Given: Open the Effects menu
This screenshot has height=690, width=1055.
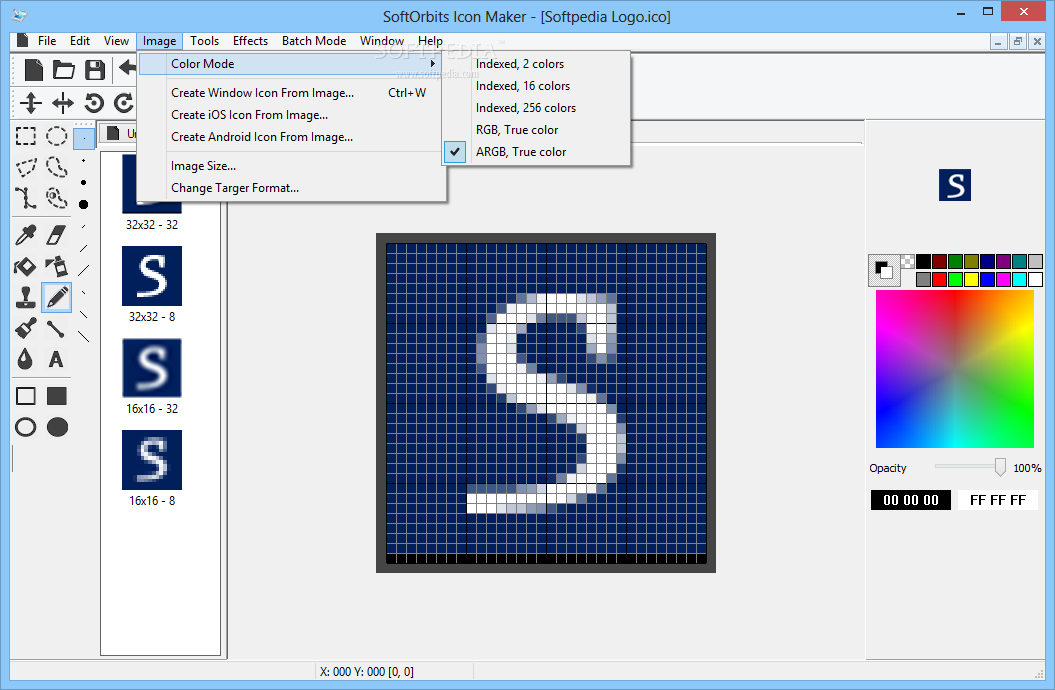Looking at the screenshot, I should click(250, 41).
